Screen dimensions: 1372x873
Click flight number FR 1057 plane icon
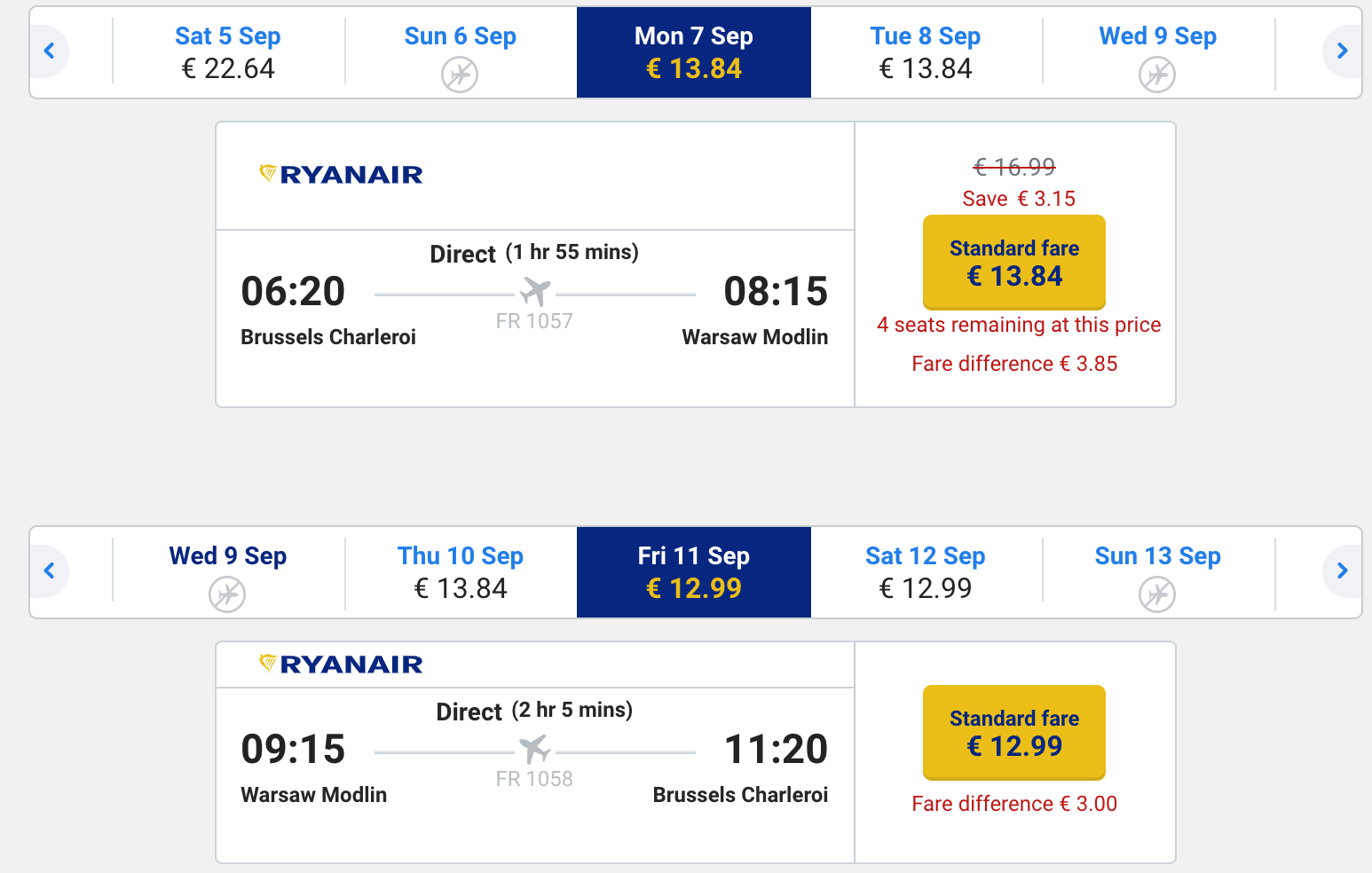535,292
